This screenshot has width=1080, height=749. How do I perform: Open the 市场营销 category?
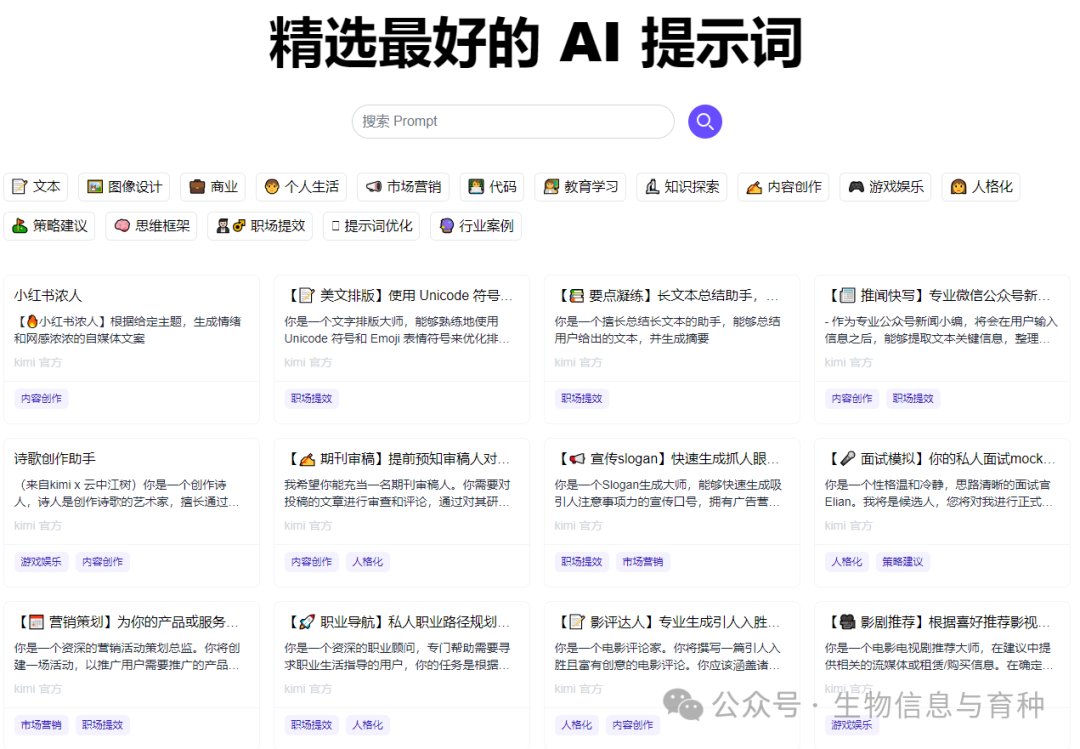(403, 187)
